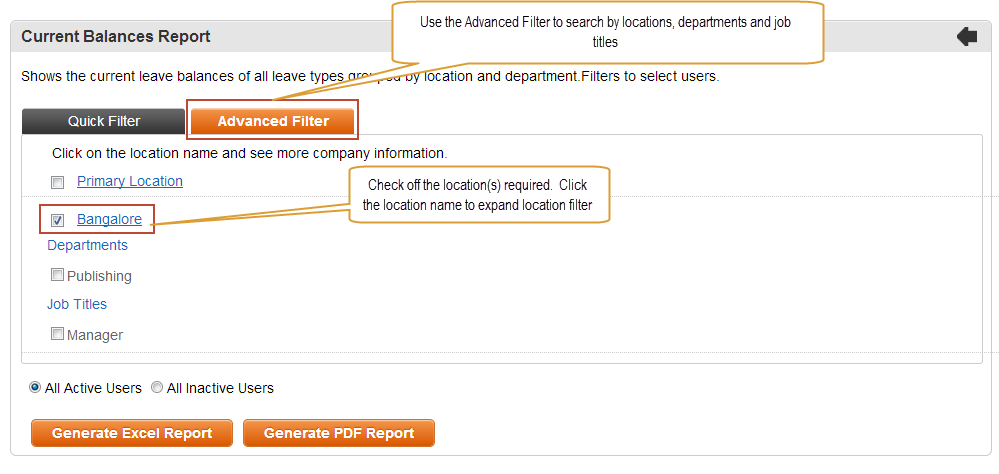
Task: Click the Manager job title label
Action: click(x=95, y=335)
